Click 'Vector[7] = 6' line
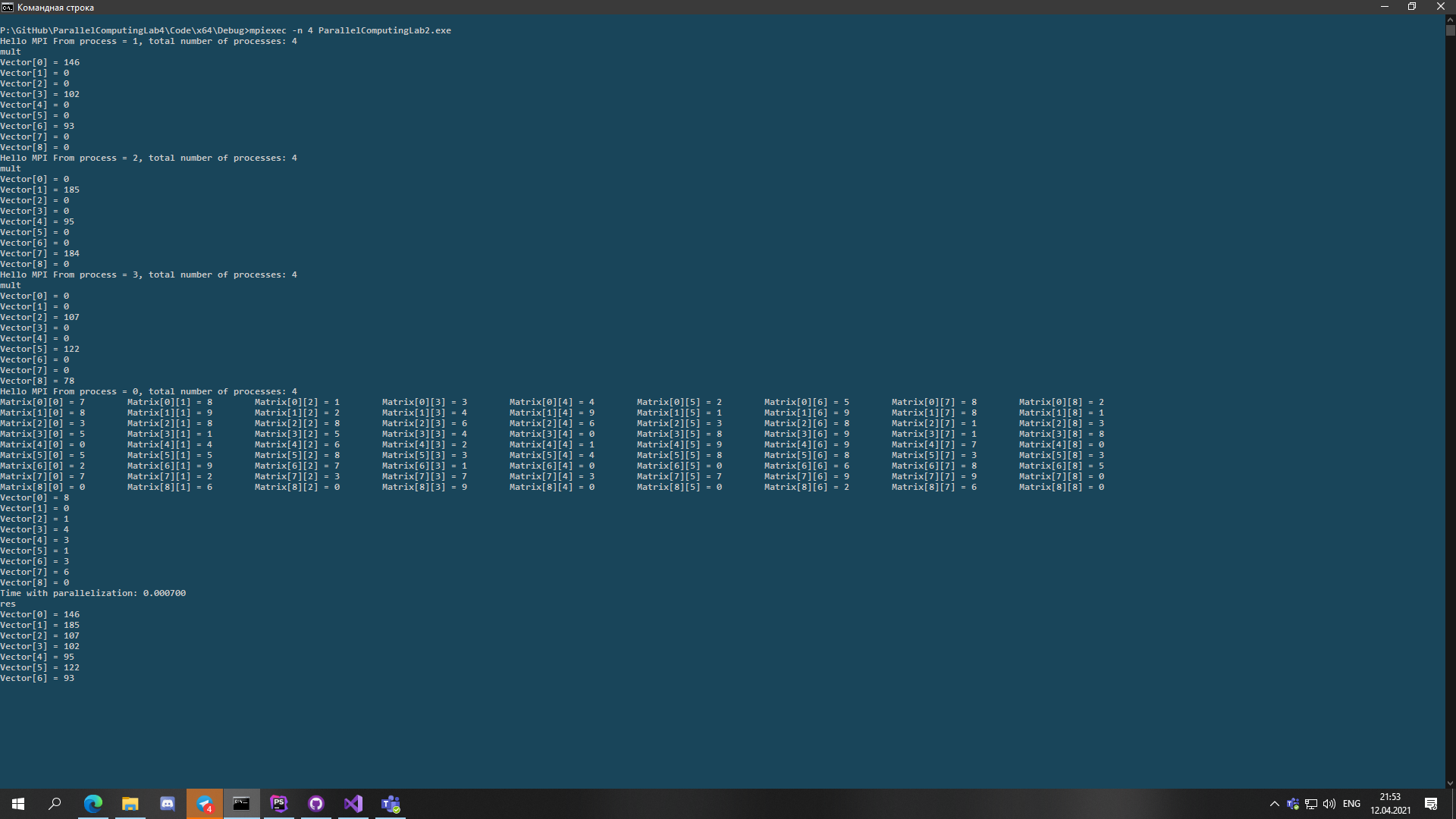This screenshot has height=819, width=1456. coord(34,572)
